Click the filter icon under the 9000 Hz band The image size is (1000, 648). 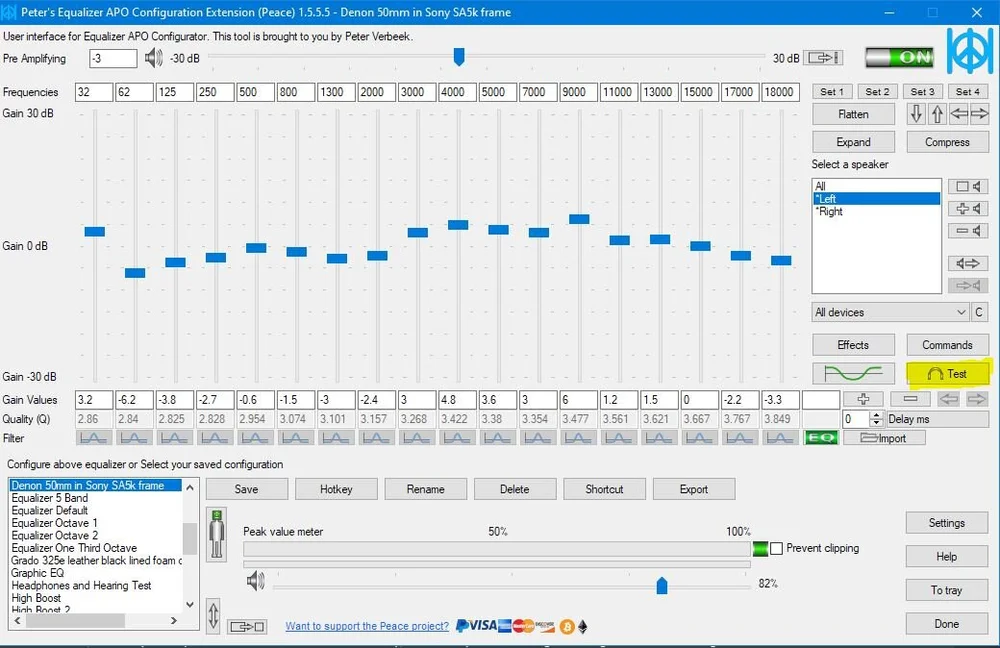[x=578, y=438]
